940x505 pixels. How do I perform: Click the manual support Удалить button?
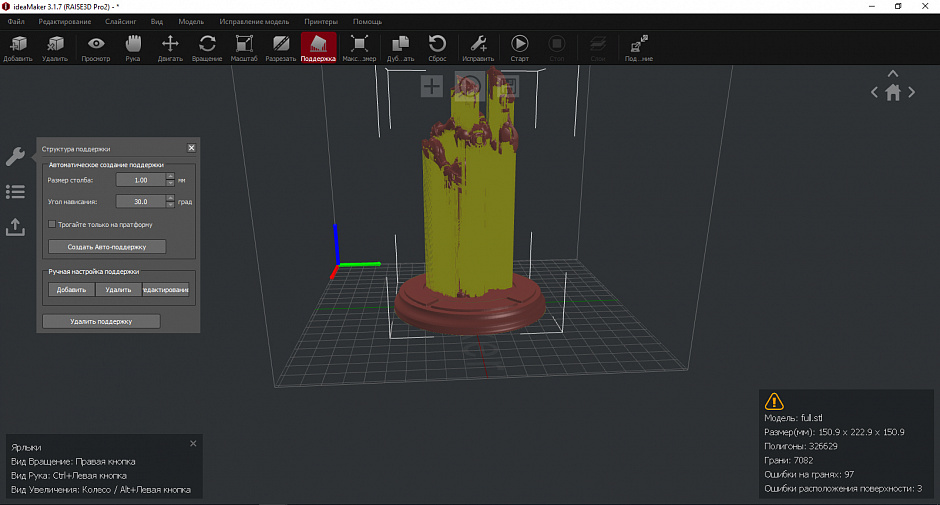click(118, 290)
